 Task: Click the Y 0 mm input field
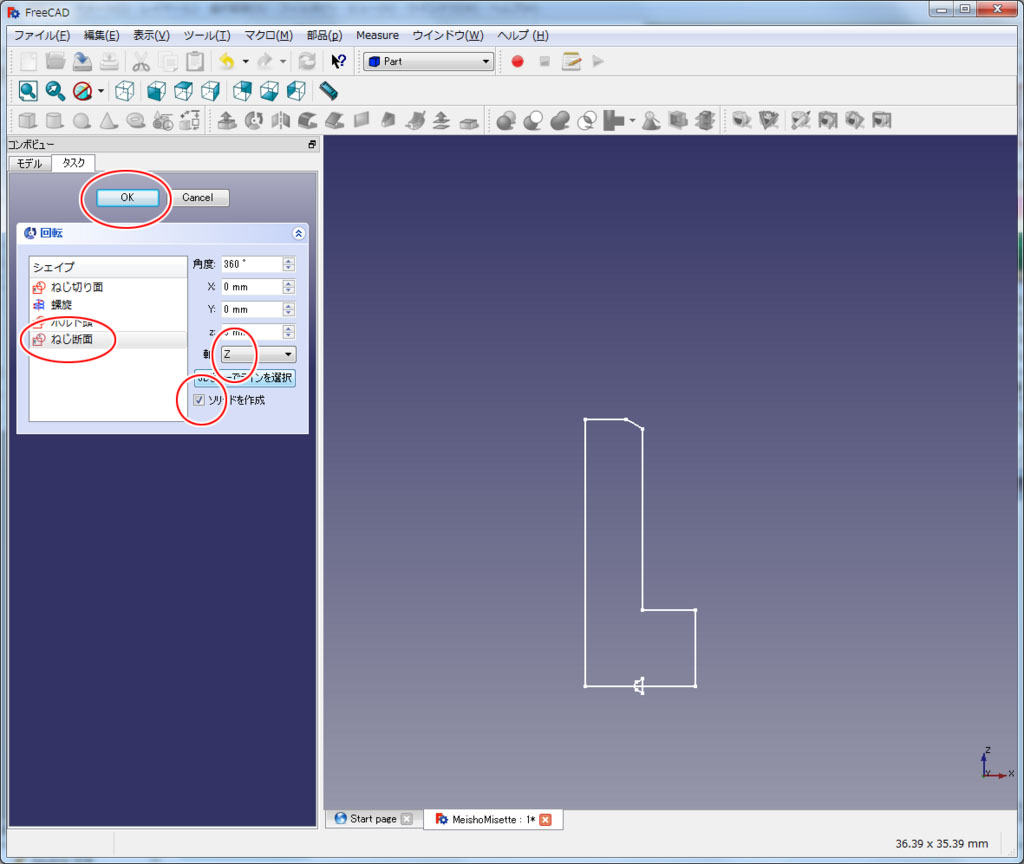click(x=251, y=309)
